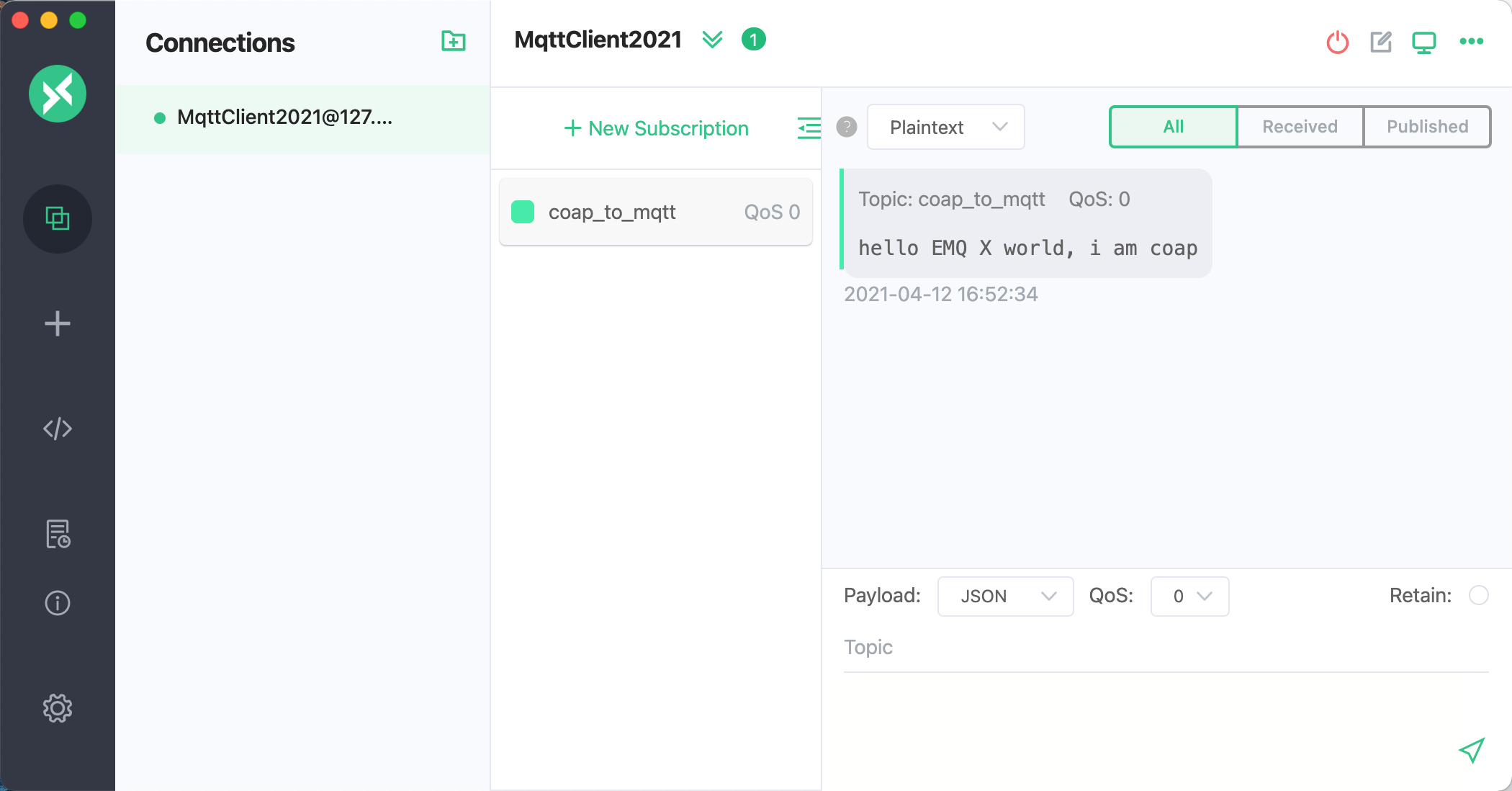This screenshot has height=791, width=1512.
Task: Collapse the subscriptions list toggle icon
Action: (809, 128)
